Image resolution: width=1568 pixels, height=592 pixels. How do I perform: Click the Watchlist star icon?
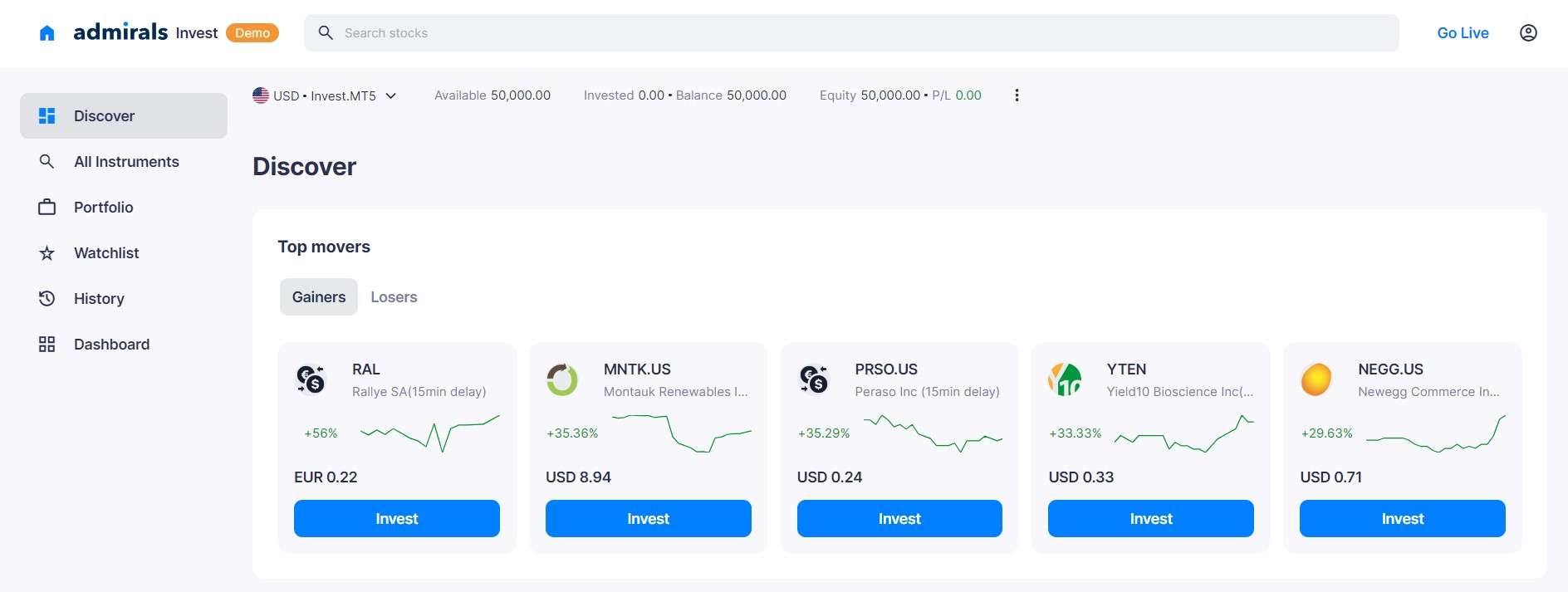pyautogui.click(x=47, y=253)
